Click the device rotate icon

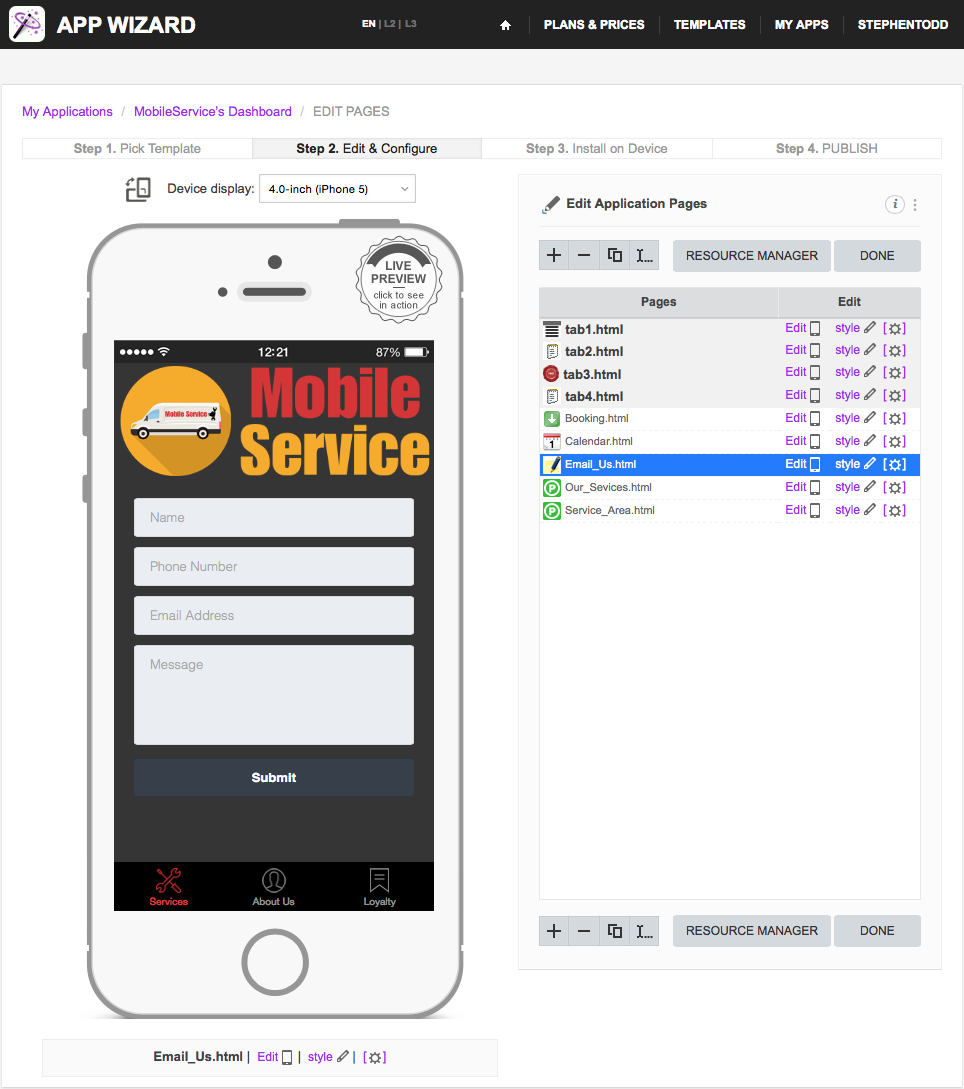pos(138,189)
